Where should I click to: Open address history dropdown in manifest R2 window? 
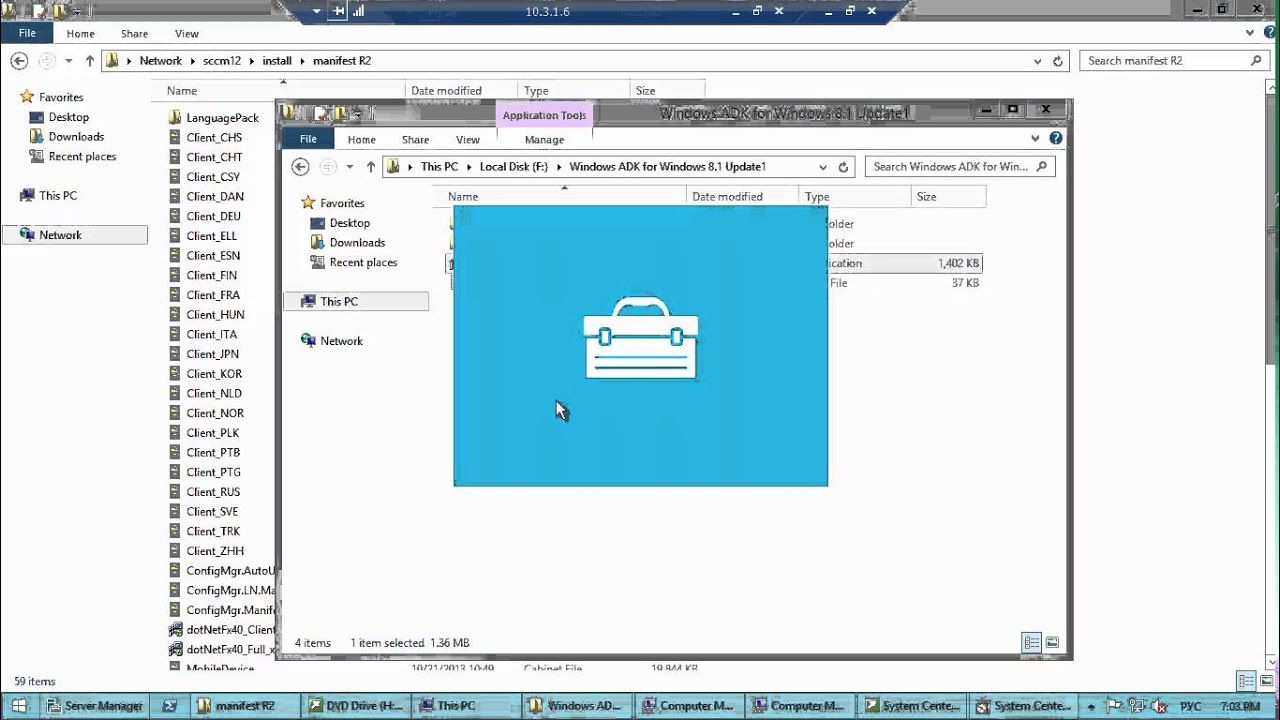[x=1038, y=61]
